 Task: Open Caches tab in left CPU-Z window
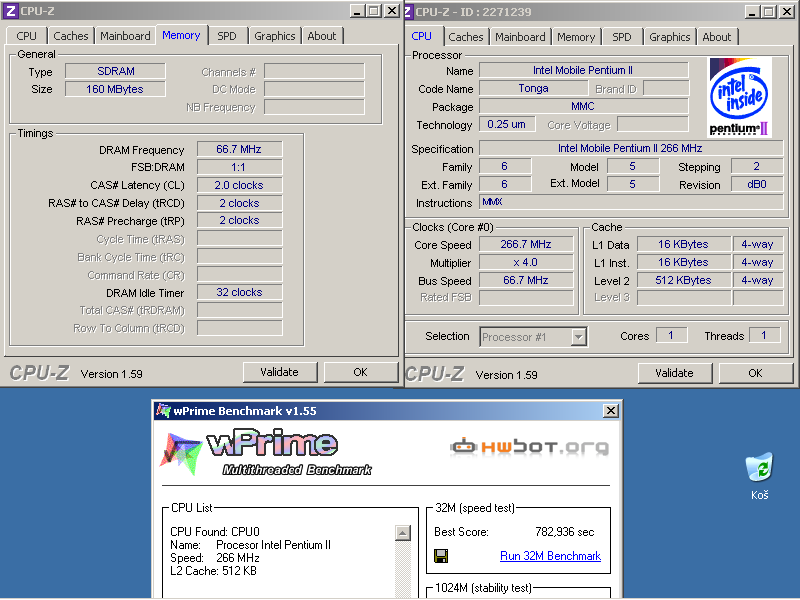pos(70,36)
